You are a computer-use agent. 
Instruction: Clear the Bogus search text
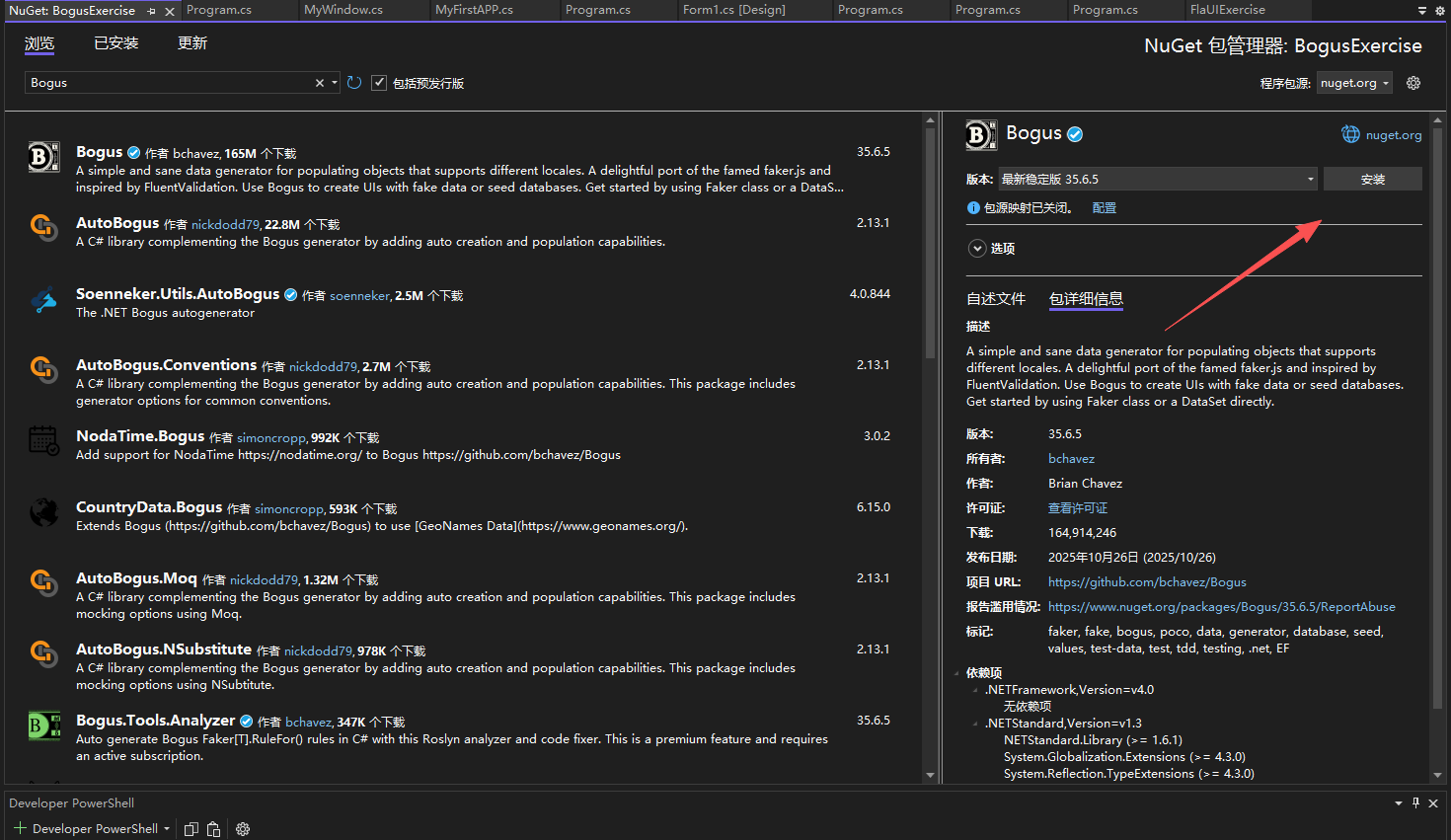(x=320, y=83)
